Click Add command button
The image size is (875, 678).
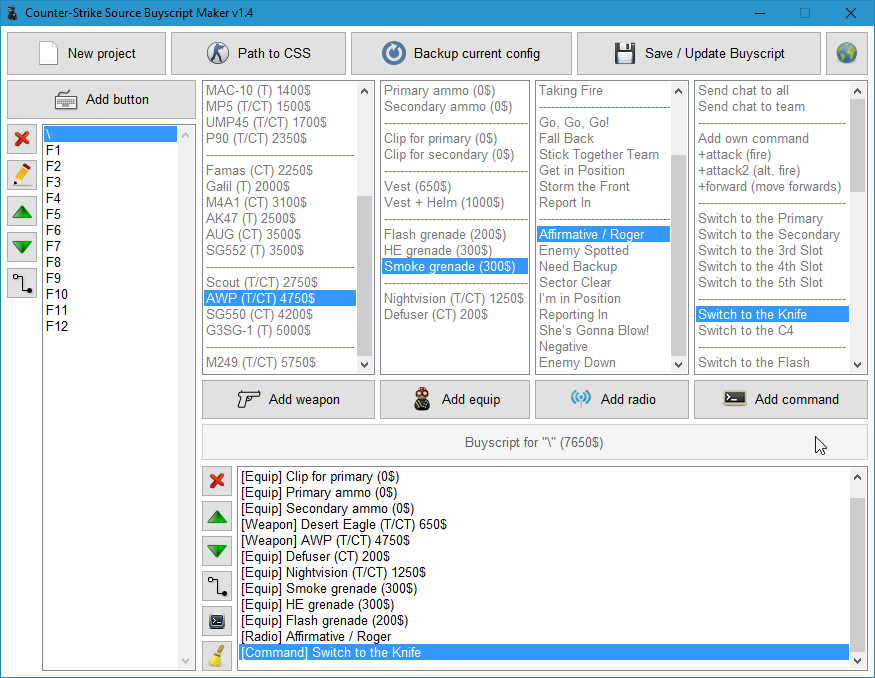pyautogui.click(x=781, y=400)
